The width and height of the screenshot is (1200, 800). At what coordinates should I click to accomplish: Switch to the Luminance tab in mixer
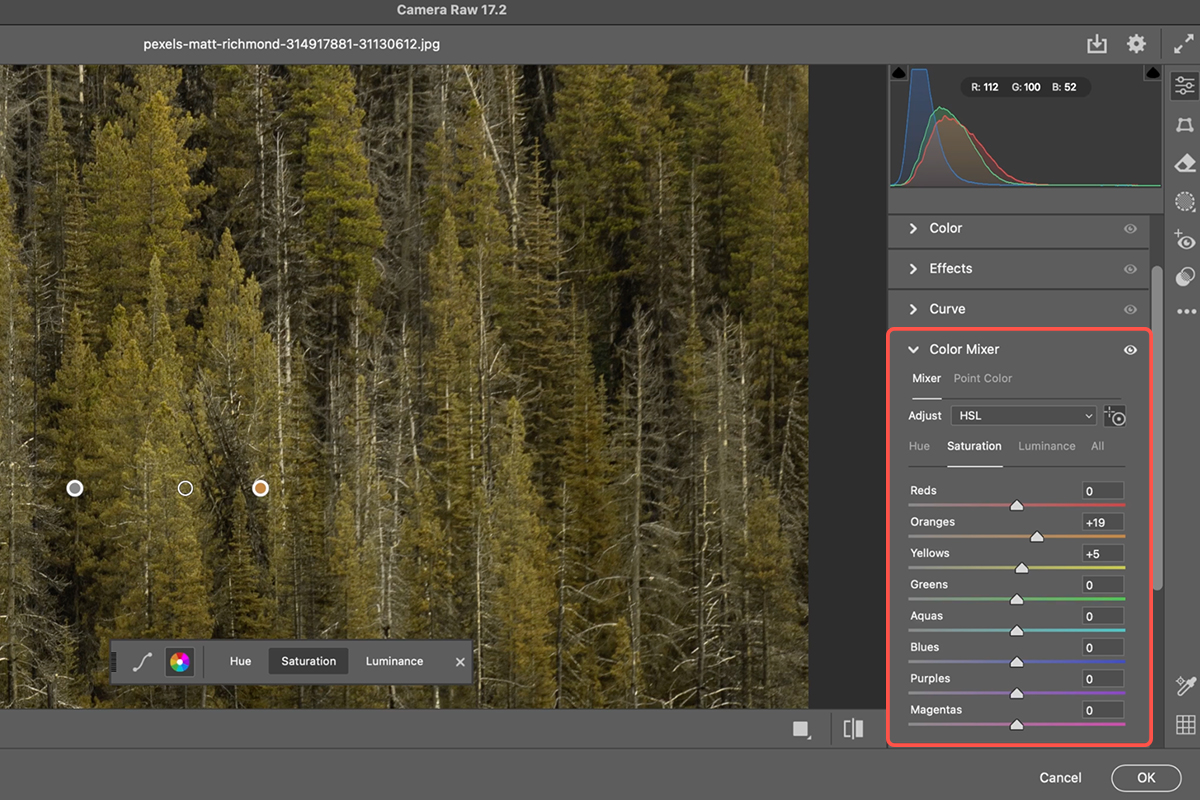(x=1046, y=446)
